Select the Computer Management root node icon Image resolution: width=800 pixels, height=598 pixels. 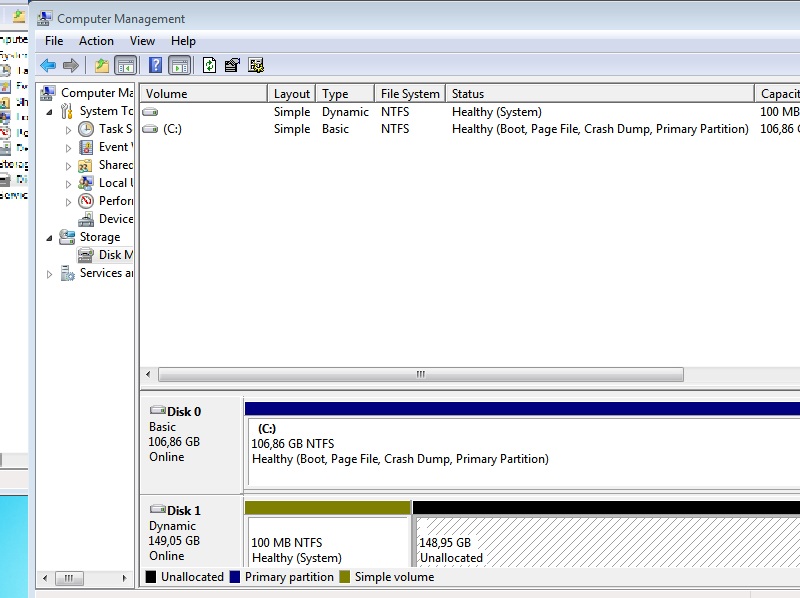coord(48,93)
